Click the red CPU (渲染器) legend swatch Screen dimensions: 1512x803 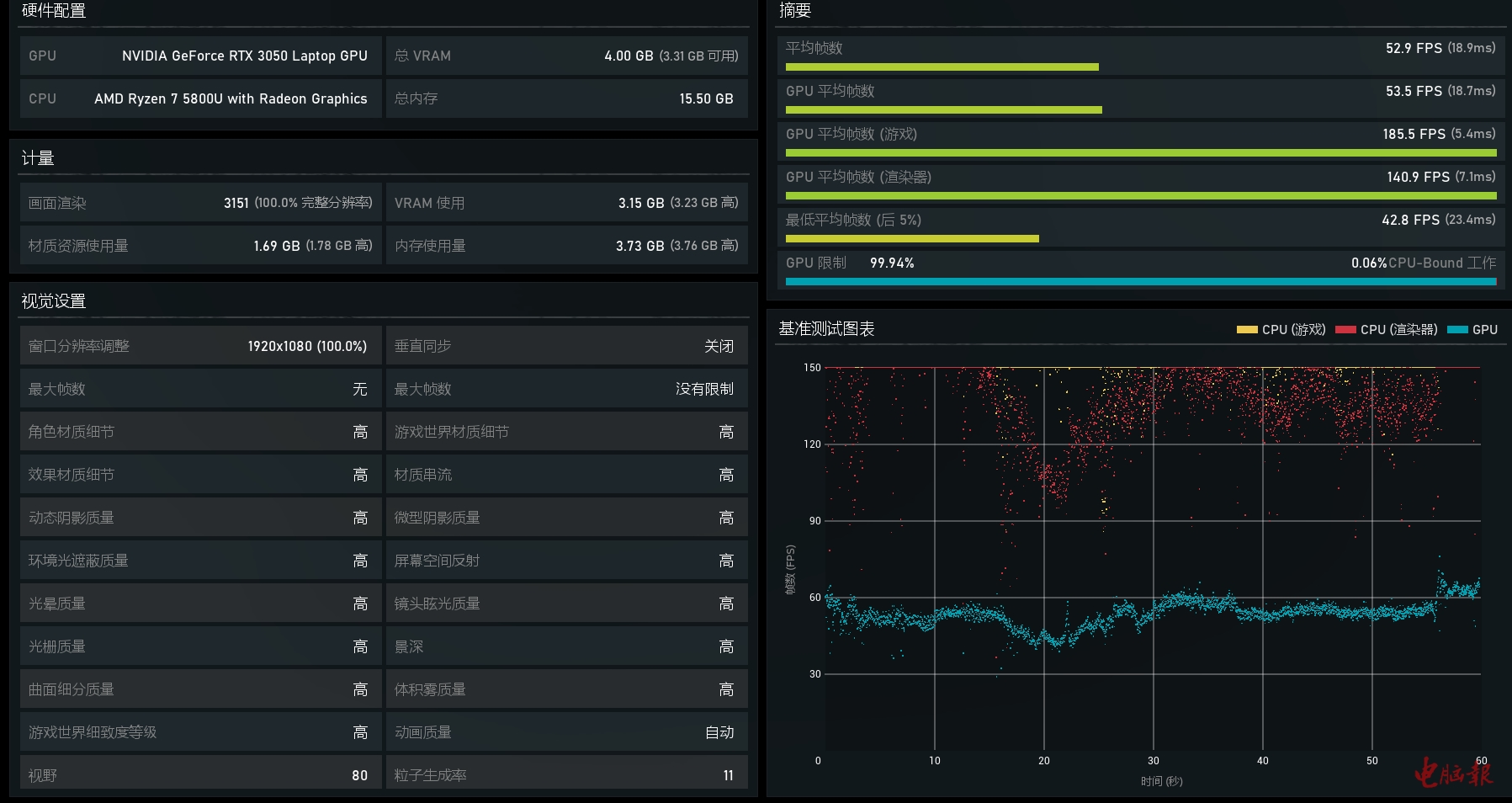click(1345, 330)
